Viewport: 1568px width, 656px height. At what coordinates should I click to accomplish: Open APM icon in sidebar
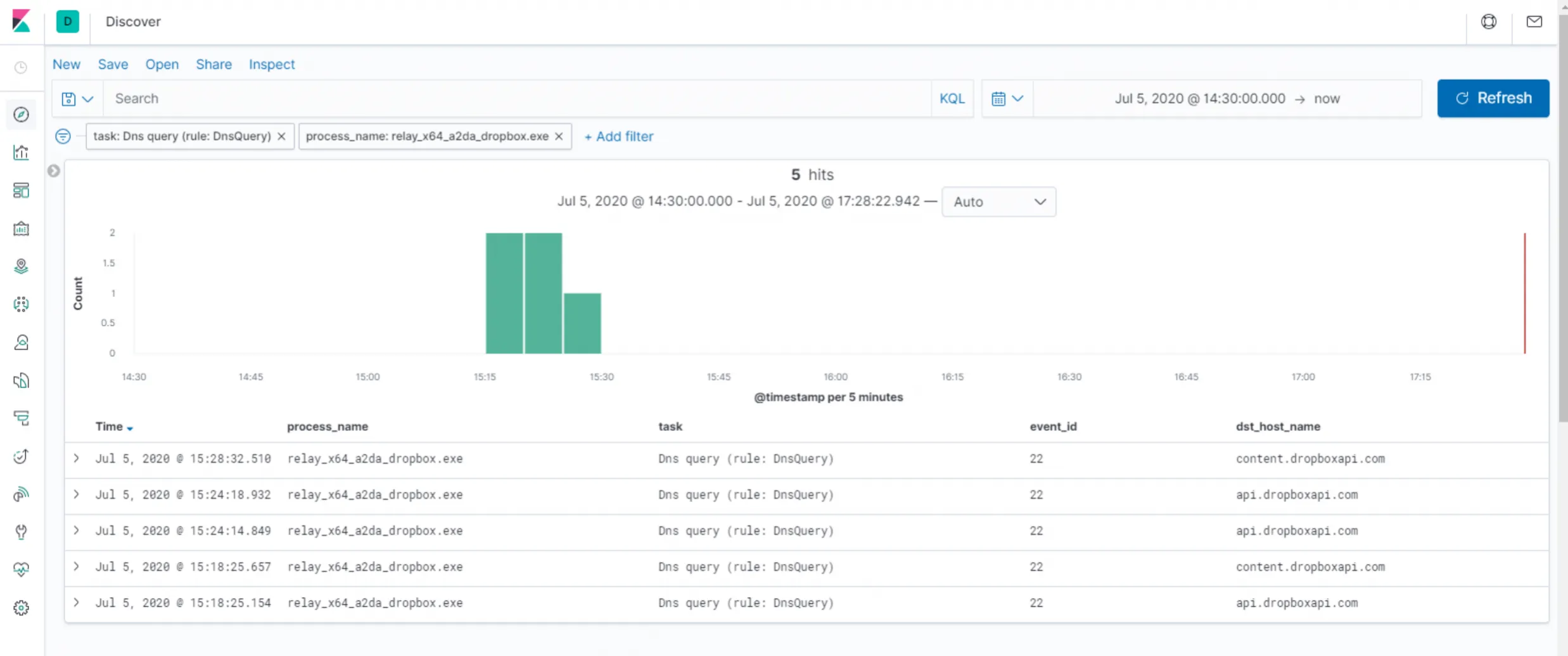pyautogui.click(x=21, y=418)
